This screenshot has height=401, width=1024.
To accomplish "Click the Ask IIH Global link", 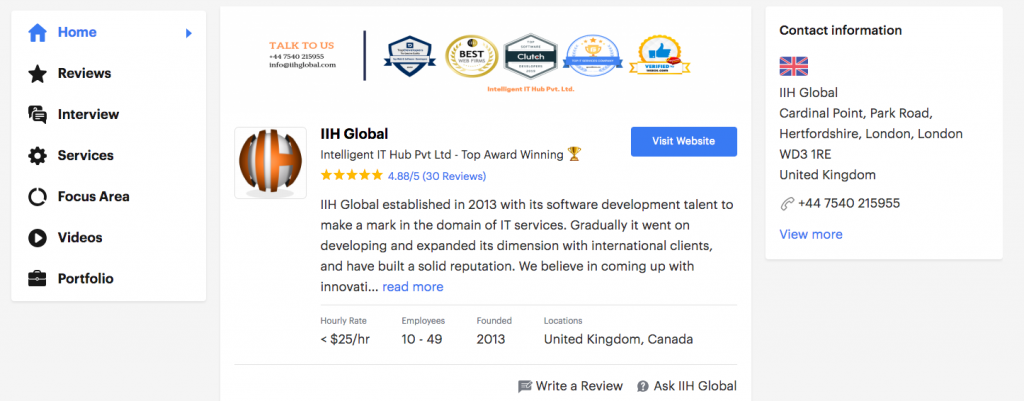I will [x=687, y=386].
